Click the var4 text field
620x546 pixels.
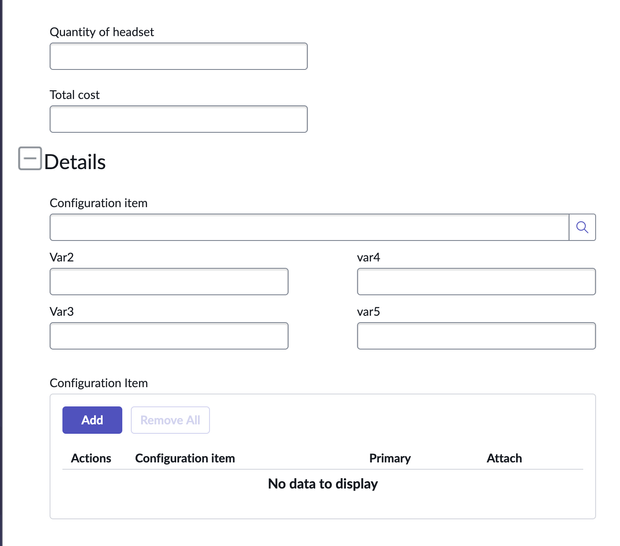[476, 281]
